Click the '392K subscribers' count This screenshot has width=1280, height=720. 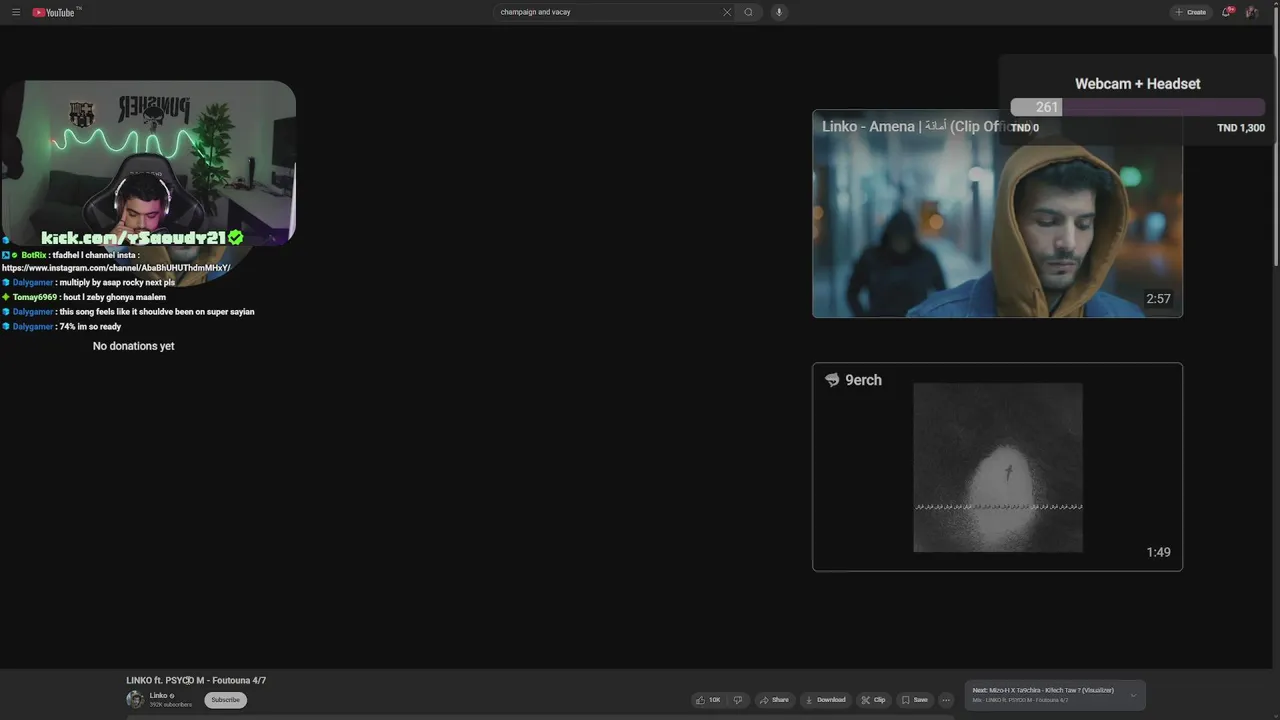[x=171, y=705]
